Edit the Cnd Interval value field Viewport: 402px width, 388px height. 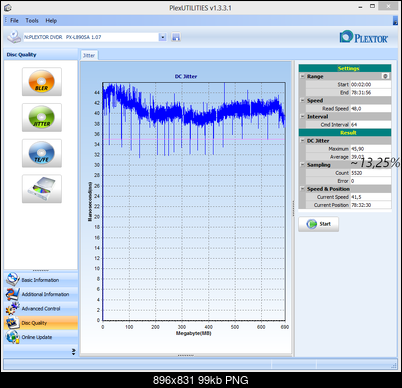click(371, 125)
